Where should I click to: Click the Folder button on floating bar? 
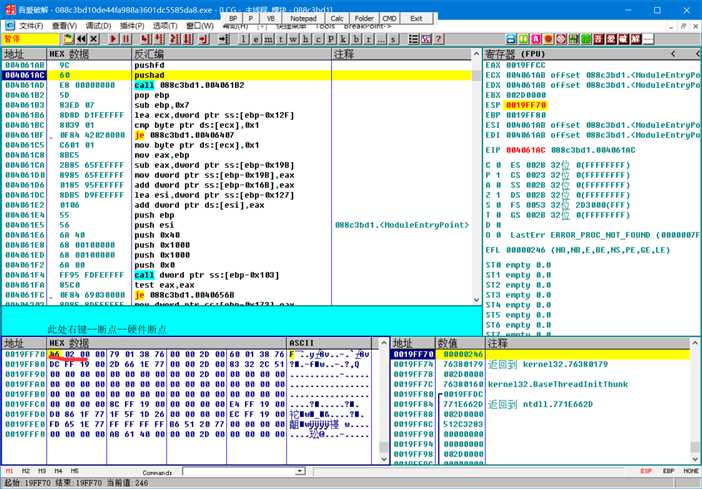tap(364, 18)
